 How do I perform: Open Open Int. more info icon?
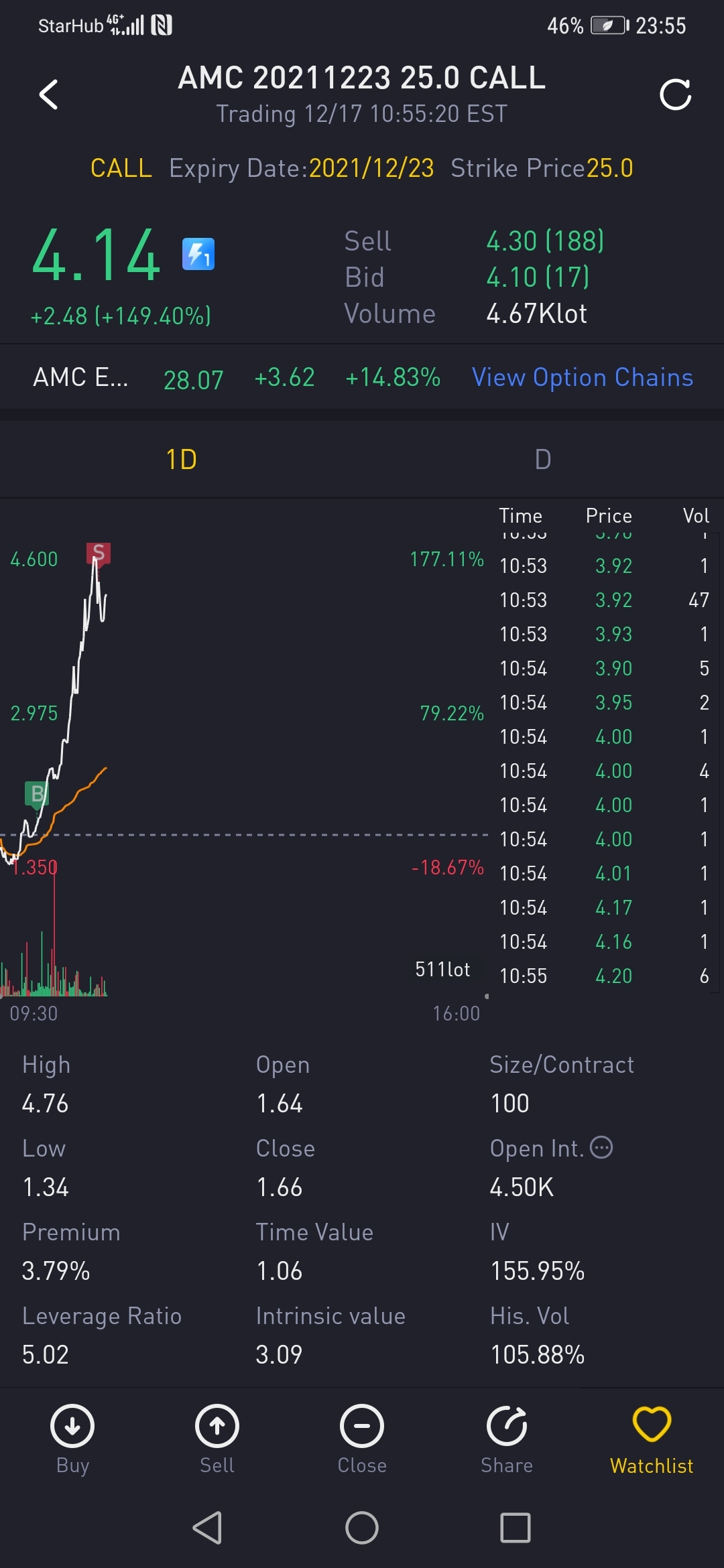pyautogui.click(x=601, y=1147)
